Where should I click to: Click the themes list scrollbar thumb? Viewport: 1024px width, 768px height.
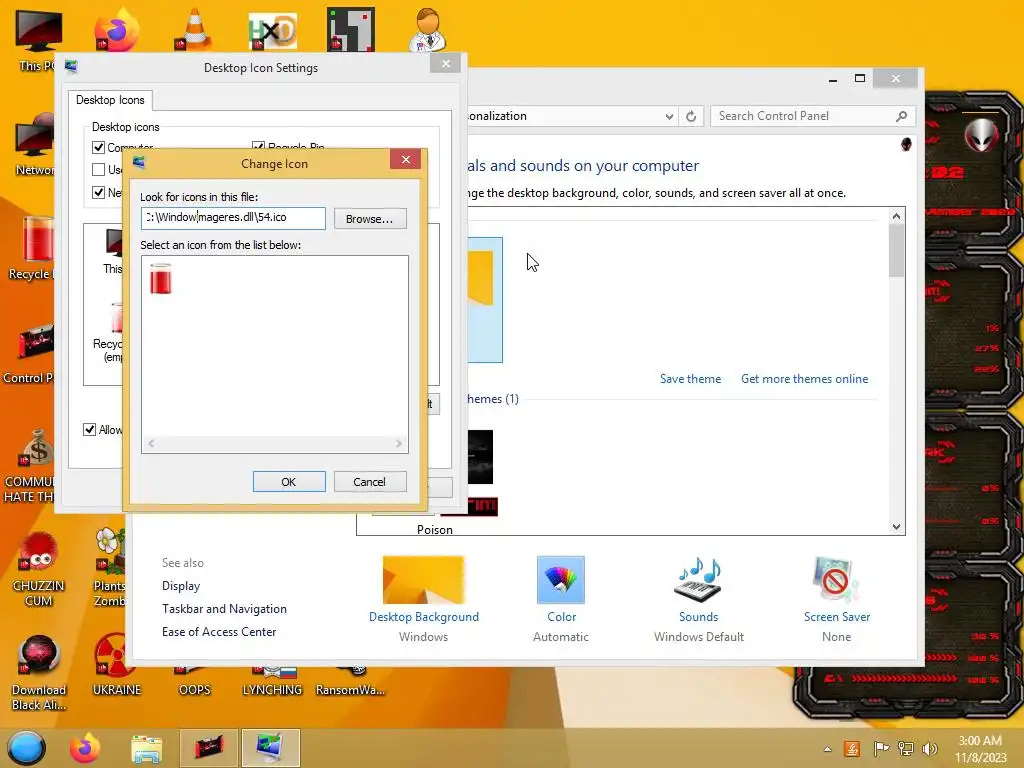coord(897,251)
